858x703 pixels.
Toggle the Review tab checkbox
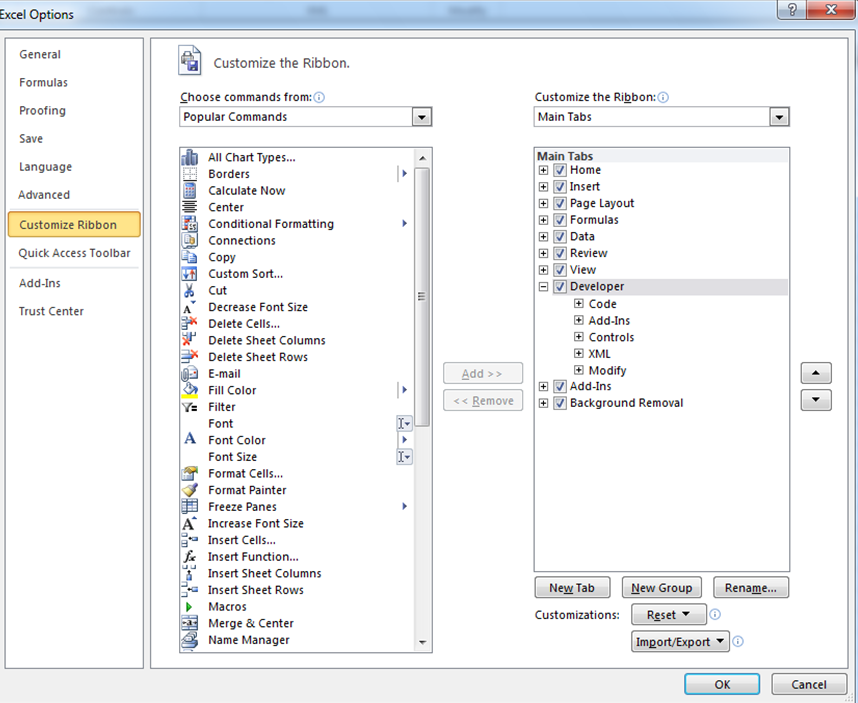coord(560,253)
